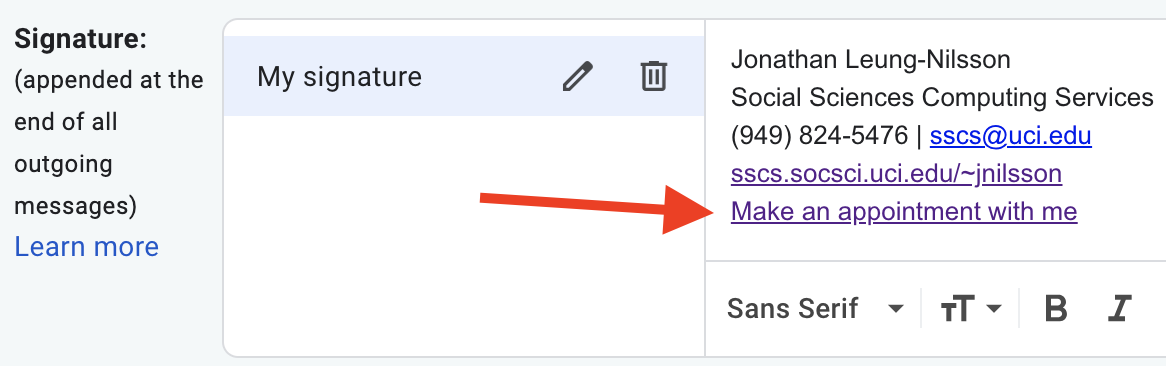This screenshot has width=1166, height=366.
Task: Click the red arrow annotation
Action: click(596, 209)
